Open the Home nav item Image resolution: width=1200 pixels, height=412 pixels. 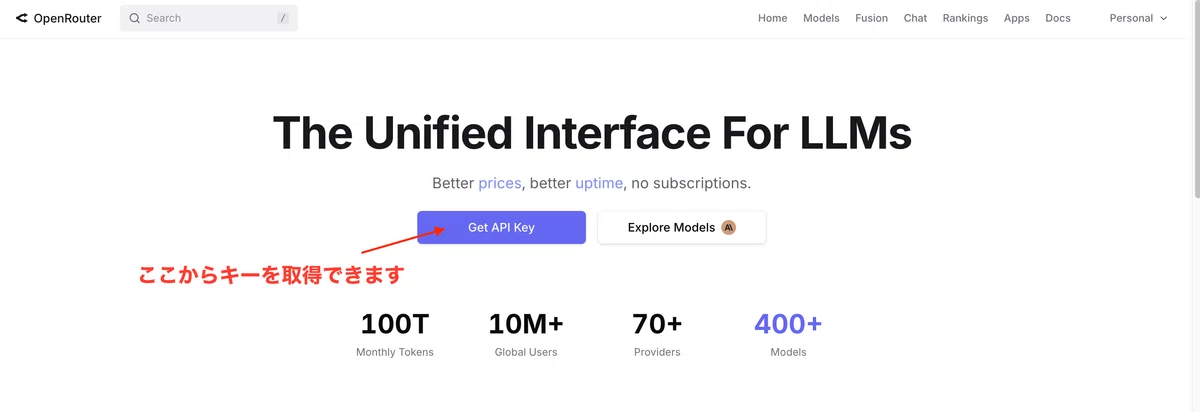pos(772,18)
